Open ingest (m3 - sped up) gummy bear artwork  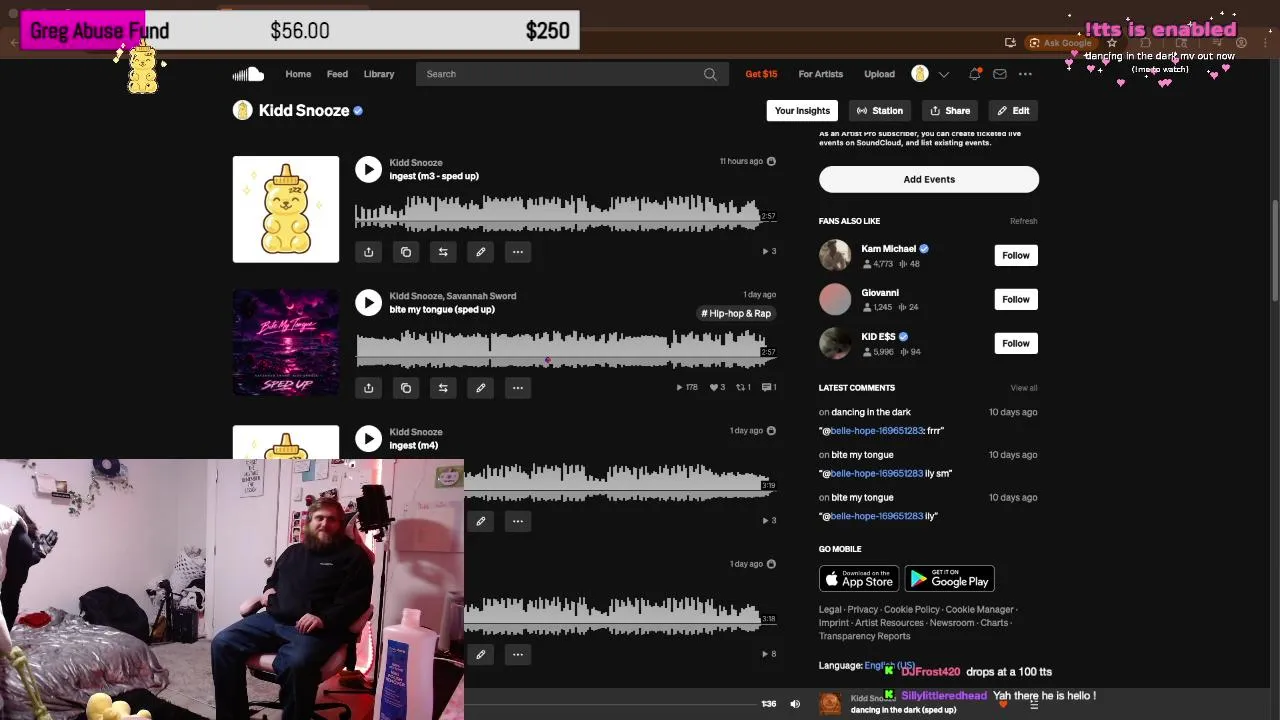(x=286, y=209)
